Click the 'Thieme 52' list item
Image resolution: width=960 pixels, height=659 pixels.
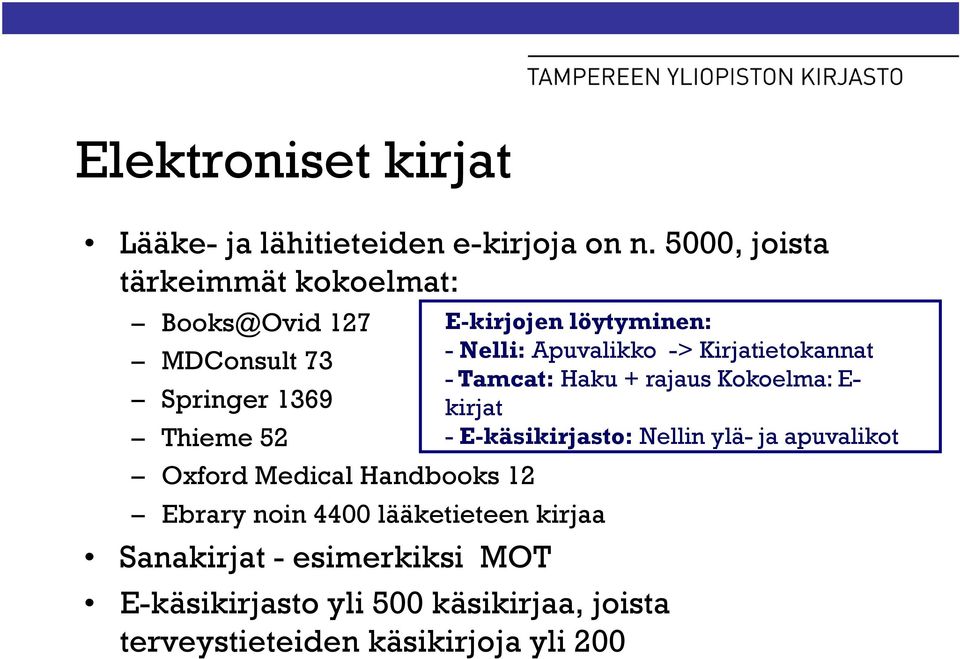click(x=224, y=438)
